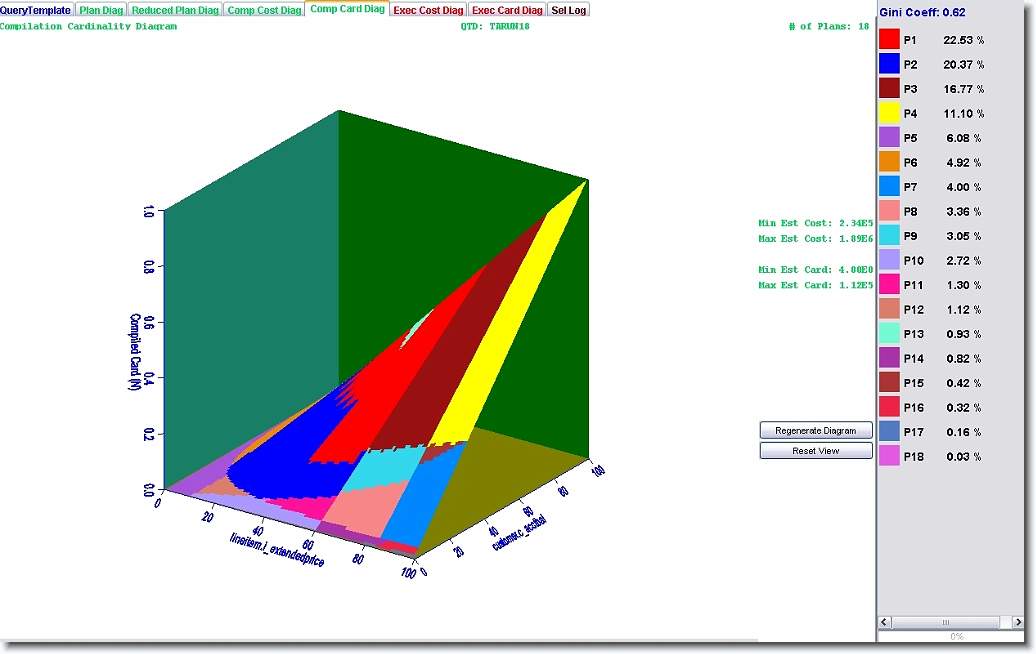The height and width of the screenshot is (654, 1036).
Task: Select the orange P6 legend swatch
Action: point(890,162)
